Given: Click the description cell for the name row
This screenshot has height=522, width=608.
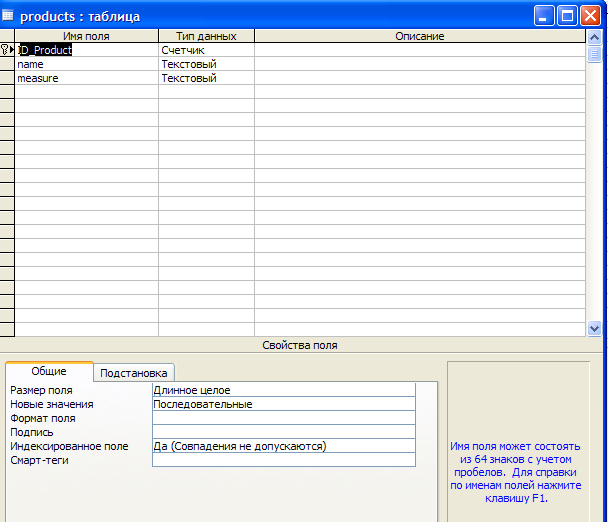Looking at the screenshot, I should coord(420,64).
